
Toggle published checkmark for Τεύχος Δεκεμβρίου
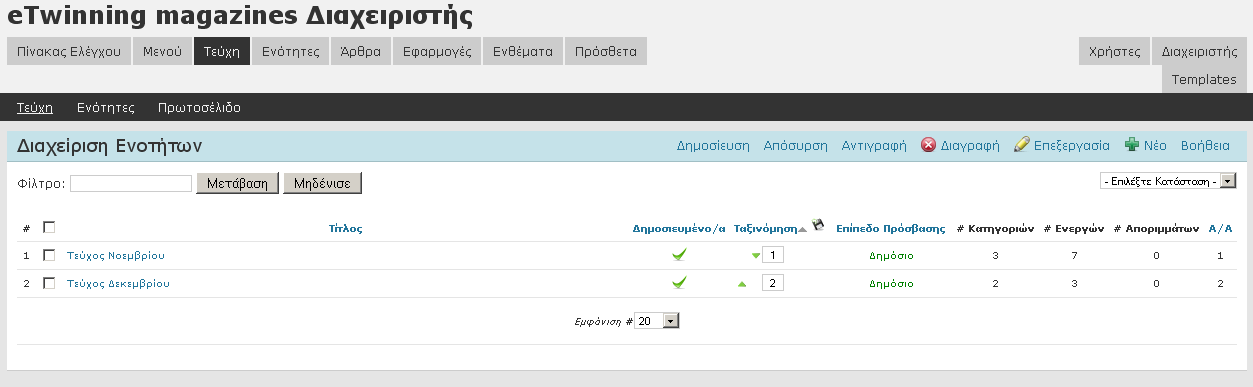tap(679, 283)
